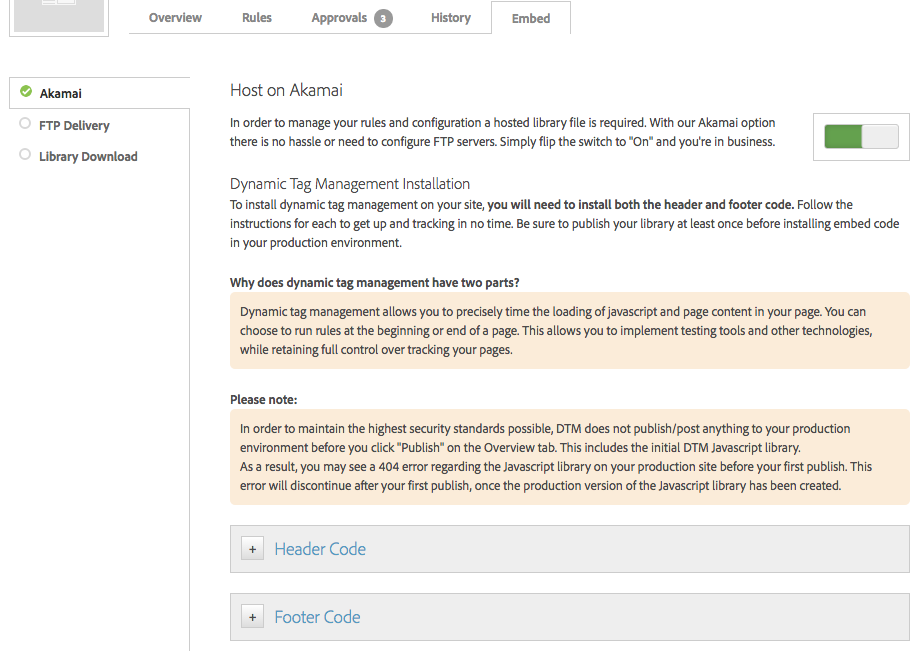The image size is (923, 651).
Task: Open the Overview tab
Action: pyautogui.click(x=175, y=18)
